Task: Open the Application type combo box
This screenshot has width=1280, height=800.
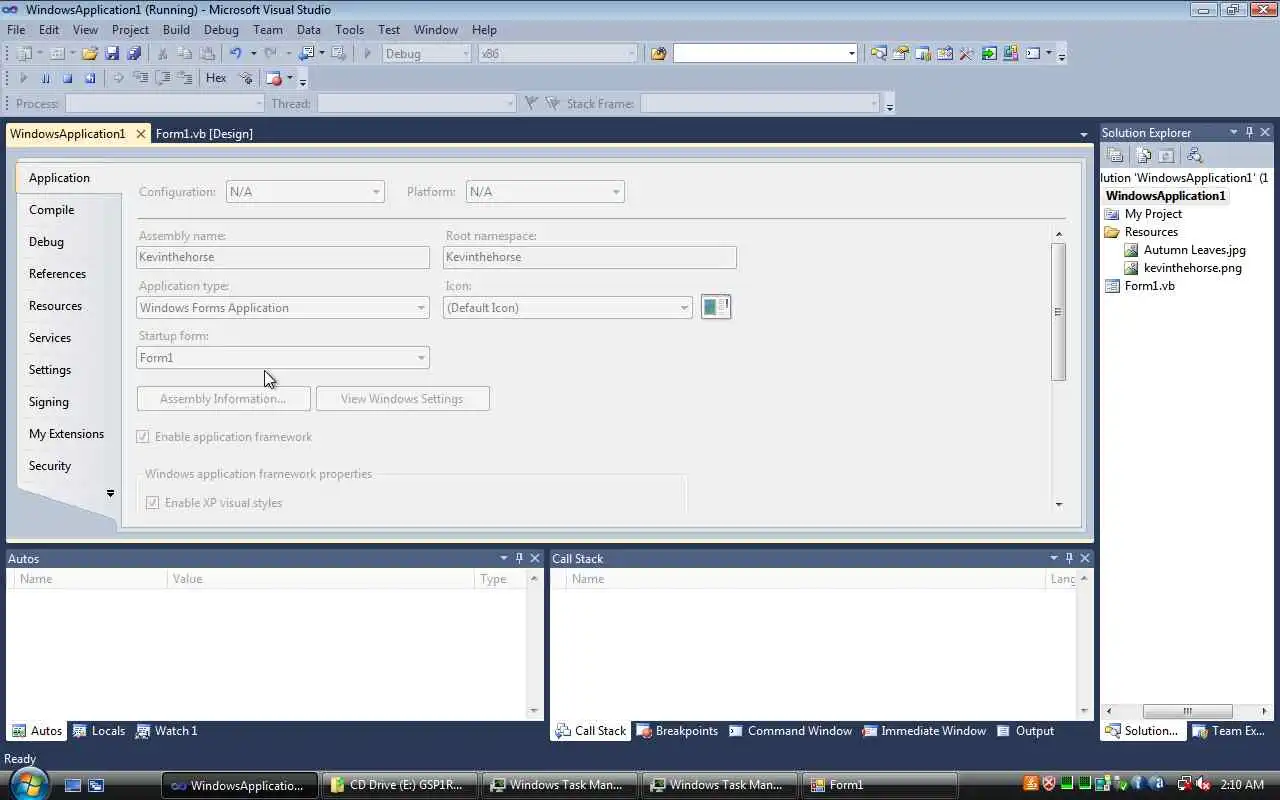Action: click(x=283, y=308)
